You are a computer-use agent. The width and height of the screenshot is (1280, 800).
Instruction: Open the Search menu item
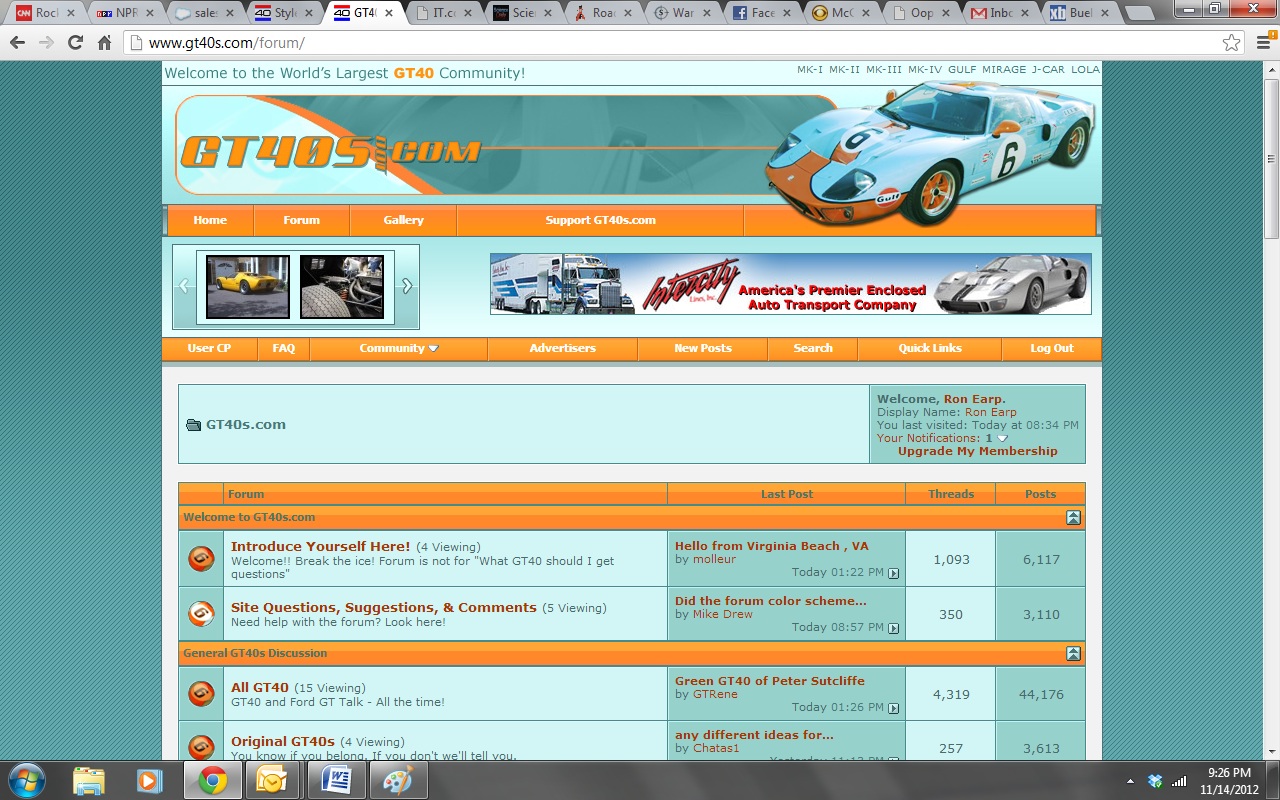[813, 348]
